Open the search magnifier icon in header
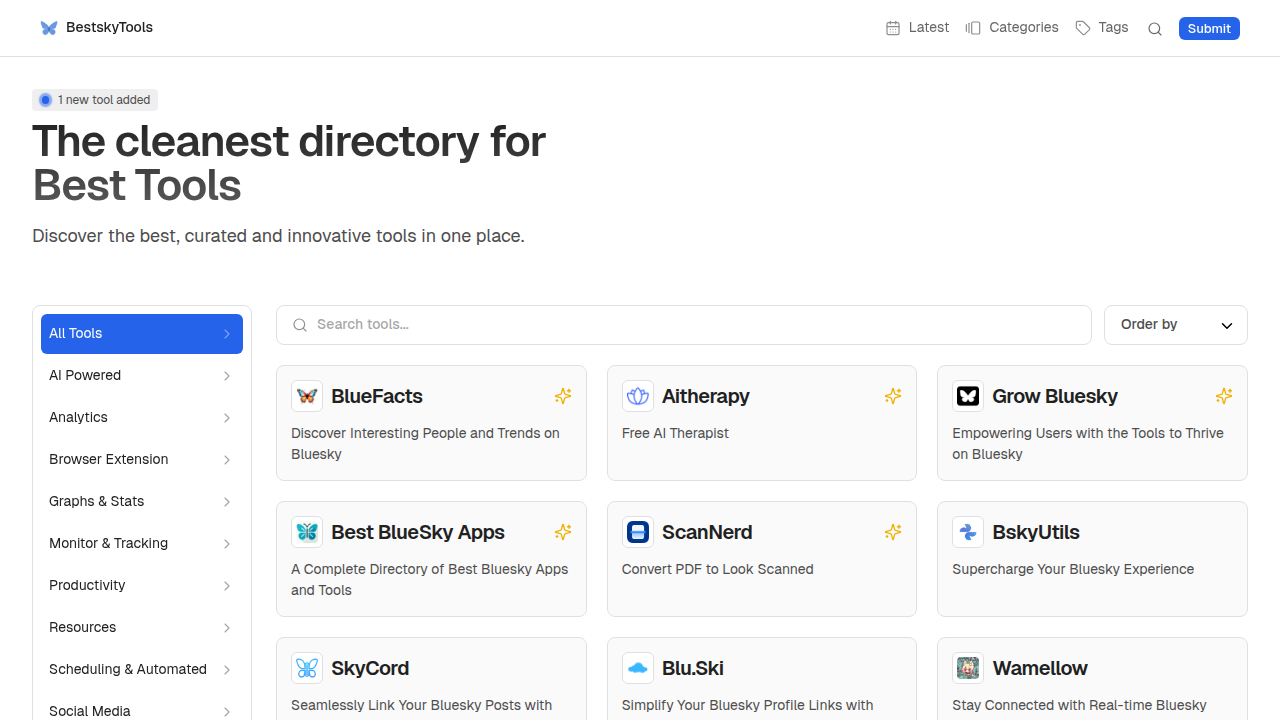1280x720 pixels. click(x=1155, y=29)
